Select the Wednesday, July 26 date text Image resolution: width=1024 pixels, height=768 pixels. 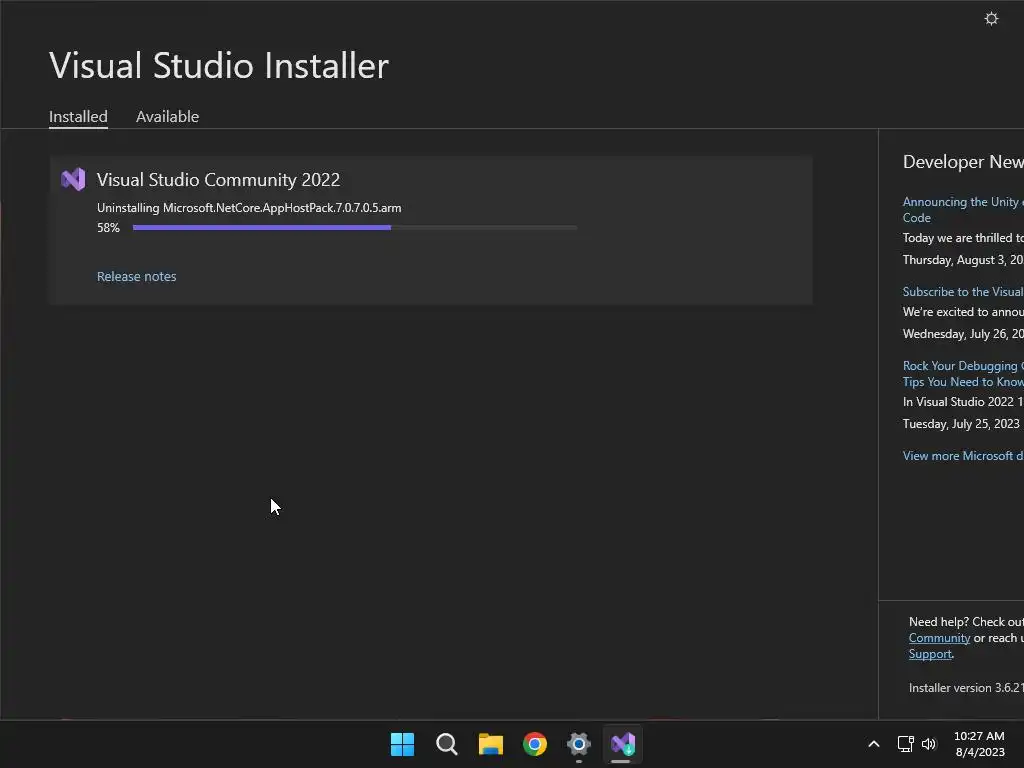click(x=963, y=334)
